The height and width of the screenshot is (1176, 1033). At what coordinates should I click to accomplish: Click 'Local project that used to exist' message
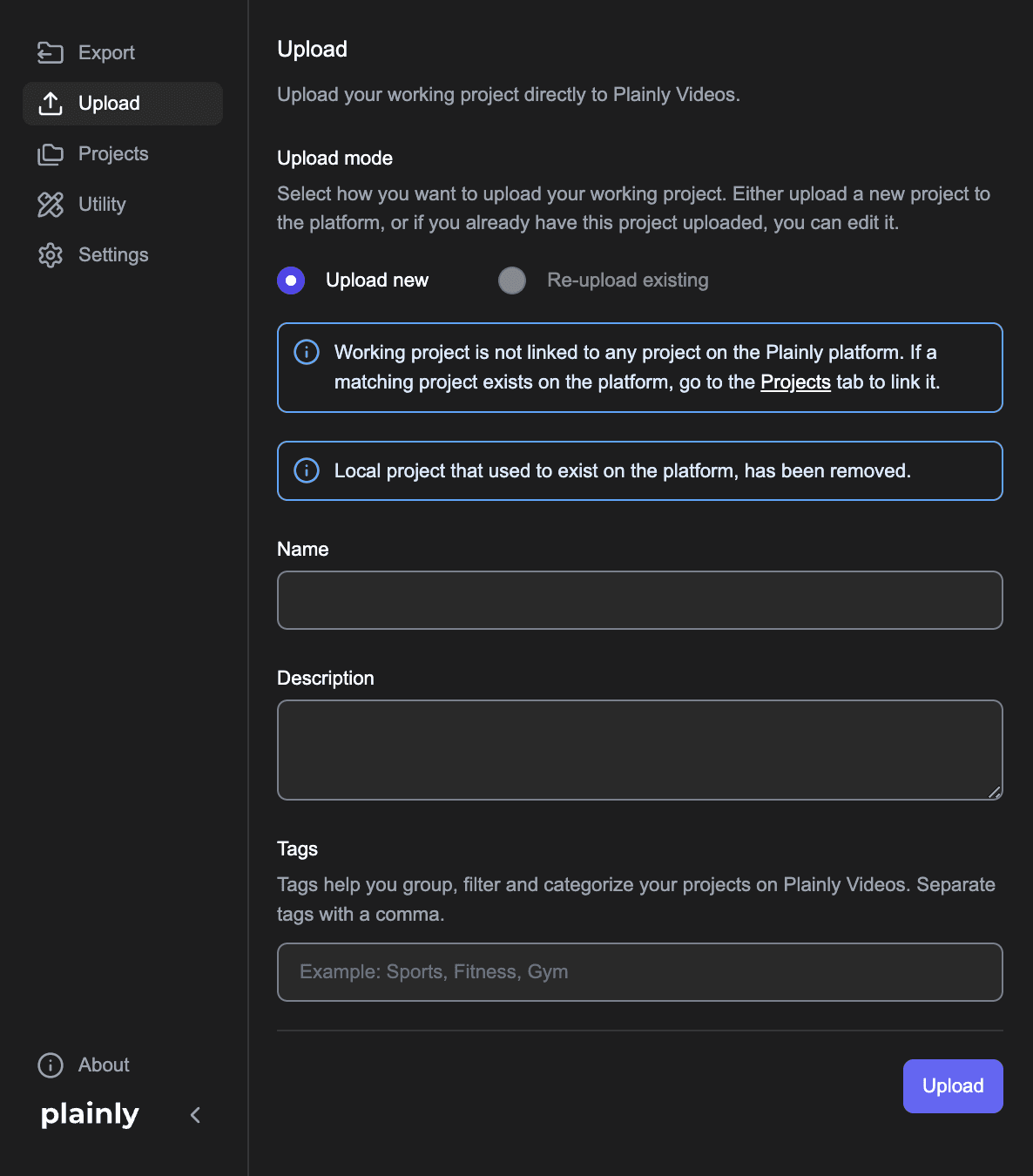coord(623,471)
